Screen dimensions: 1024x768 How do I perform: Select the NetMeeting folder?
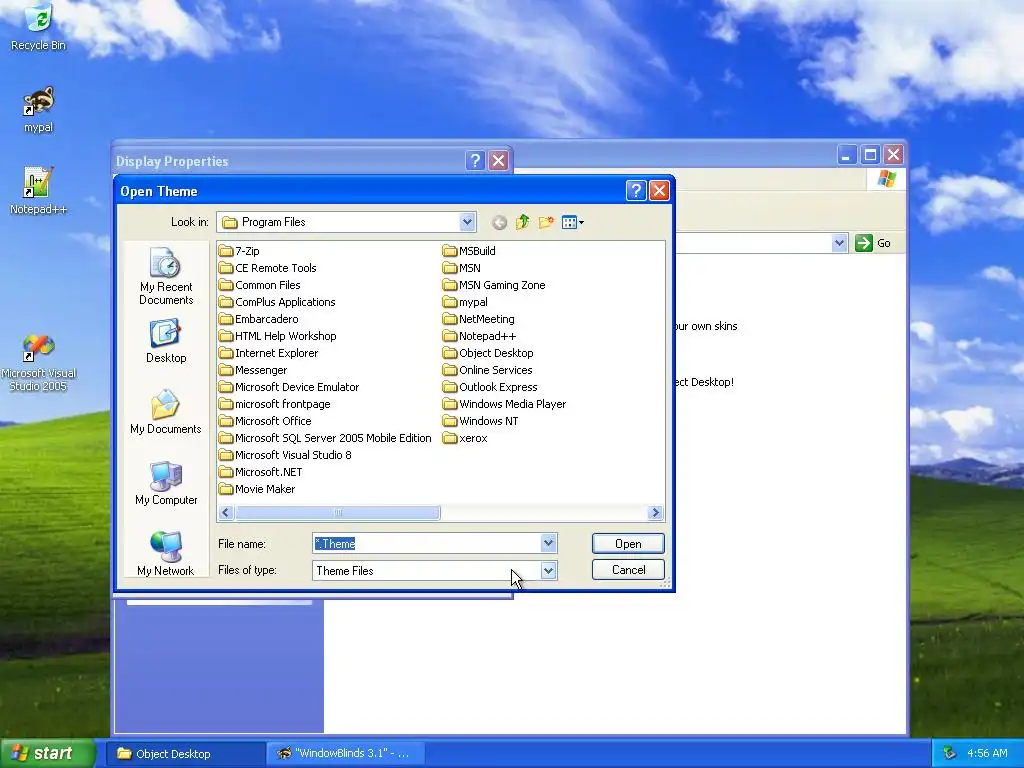(479, 319)
